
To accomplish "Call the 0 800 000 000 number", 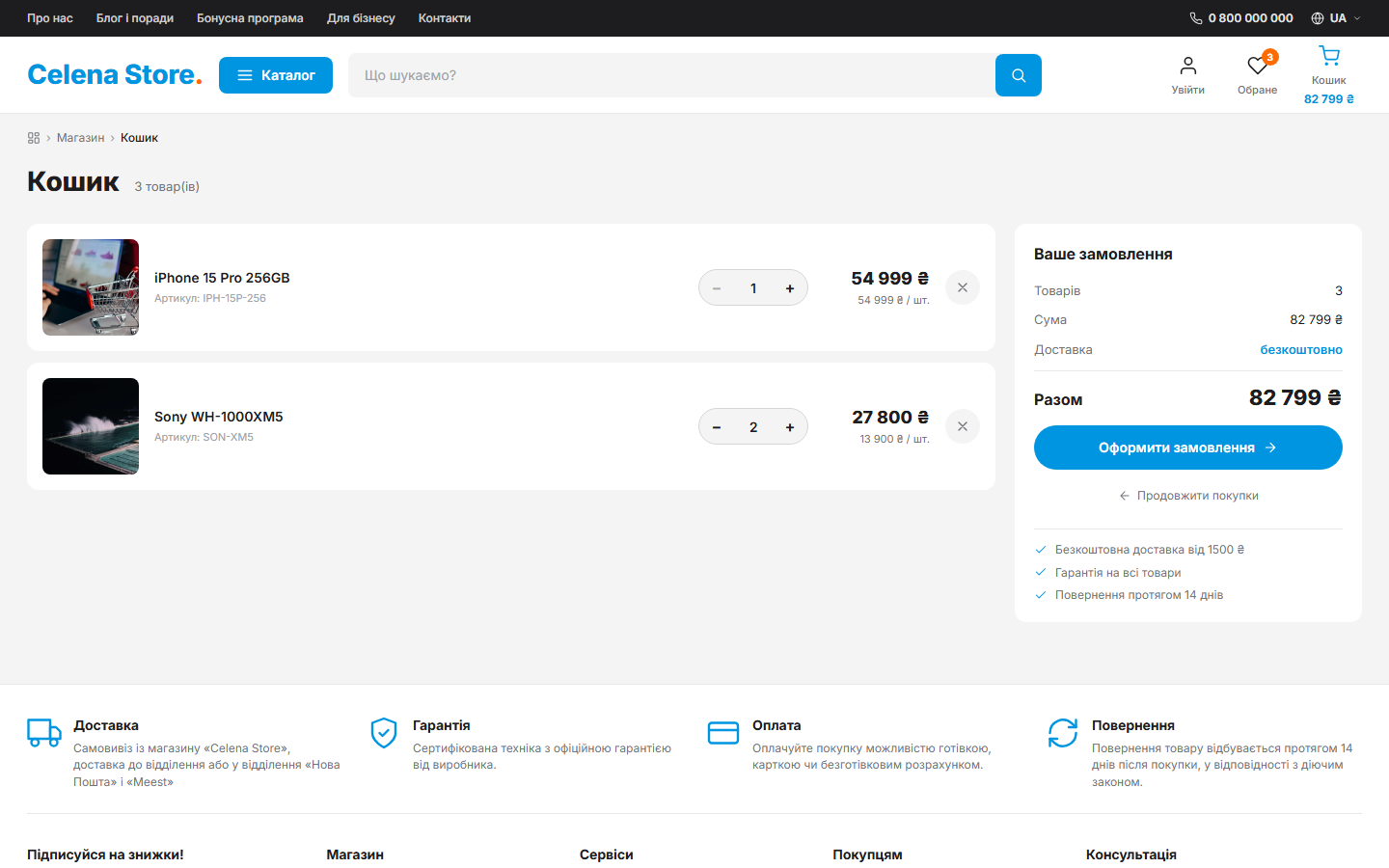I will point(1251,18).
